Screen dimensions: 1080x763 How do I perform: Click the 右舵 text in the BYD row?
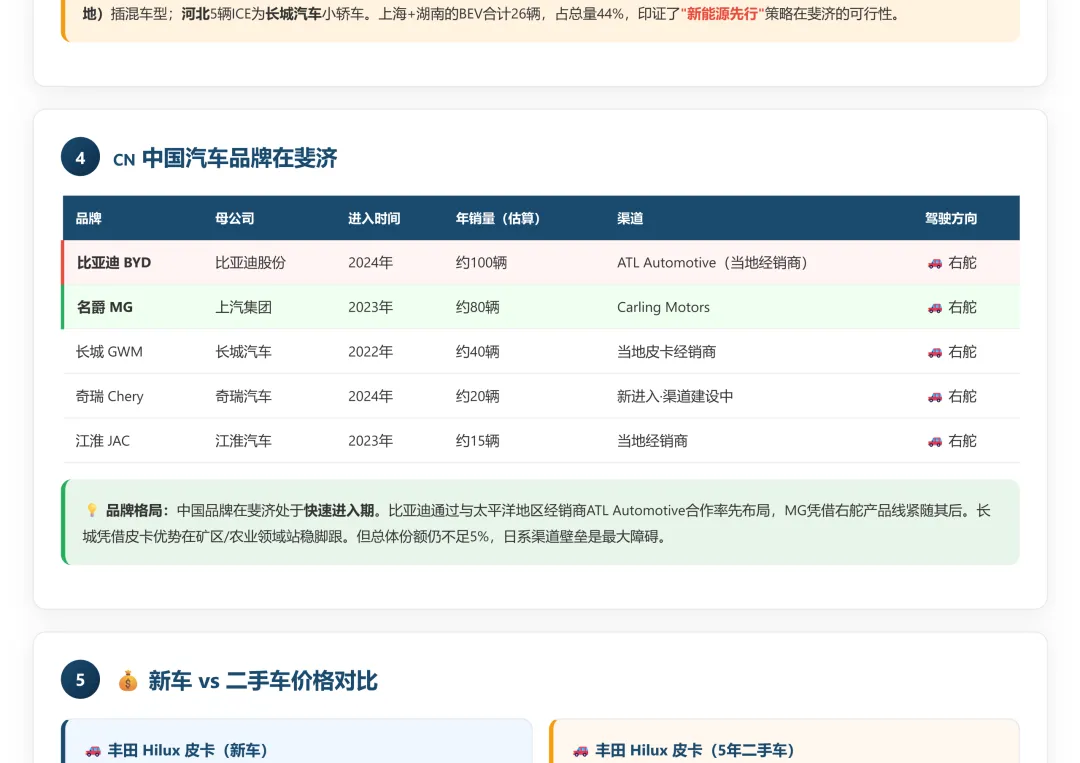pos(962,262)
